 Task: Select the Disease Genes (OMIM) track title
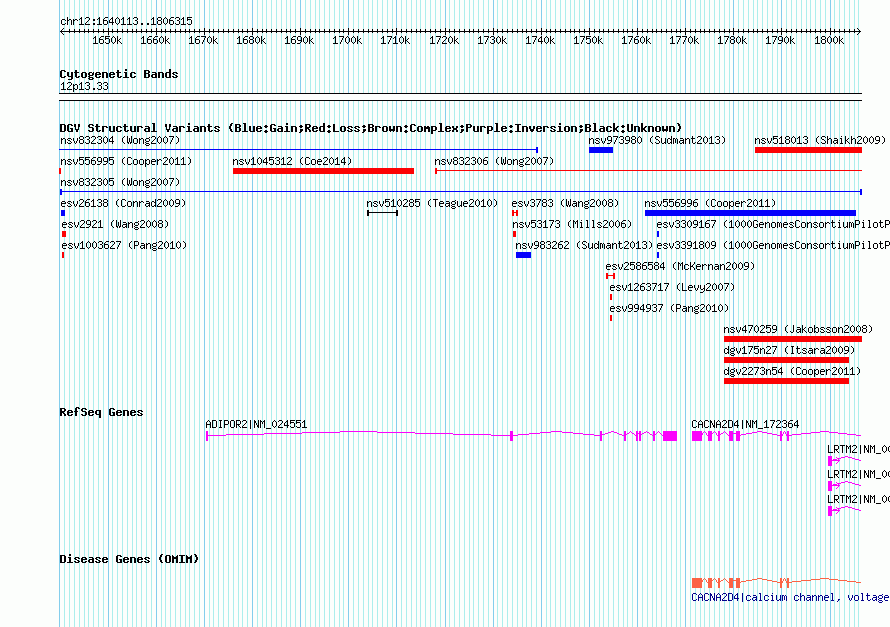[x=129, y=559]
